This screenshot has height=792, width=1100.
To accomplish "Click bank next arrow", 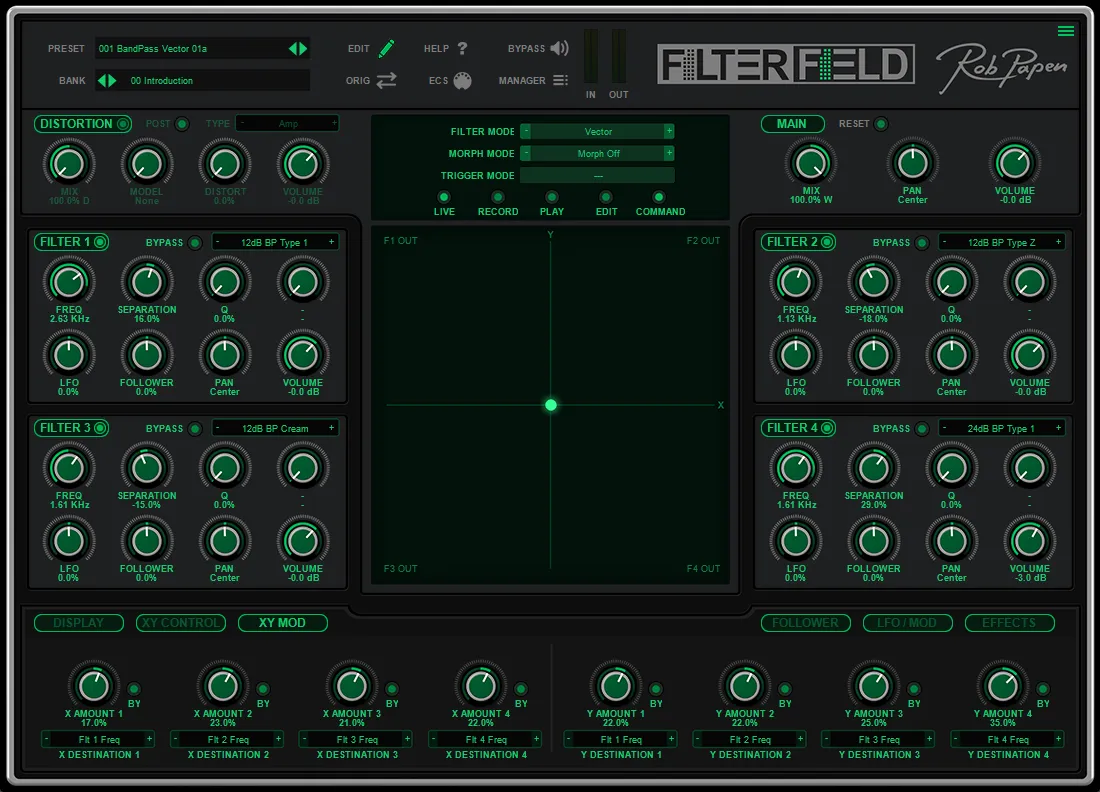I will (x=112, y=81).
